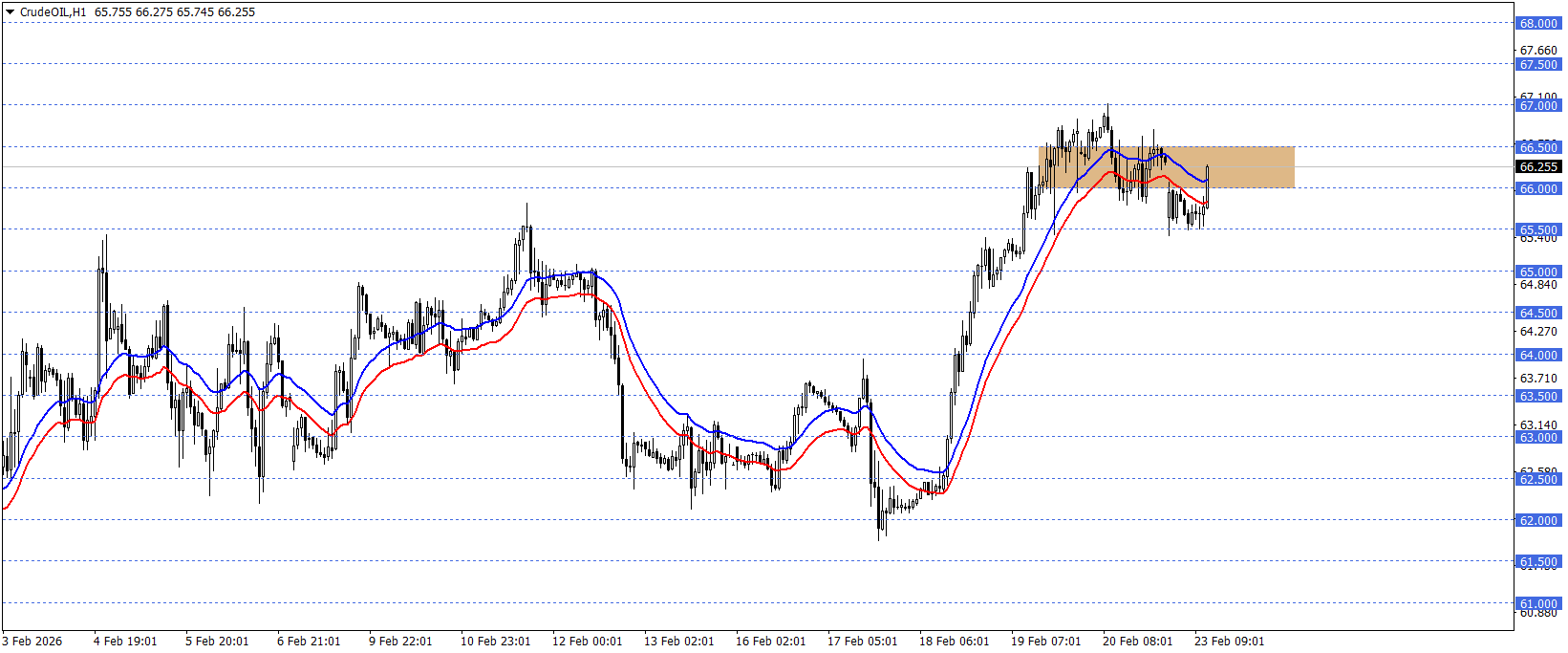Image resolution: width=1568 pixels, height=653 pixels.
Task: Click the 23 Feb 09:01 time axis label
Action: [1229, 641]
